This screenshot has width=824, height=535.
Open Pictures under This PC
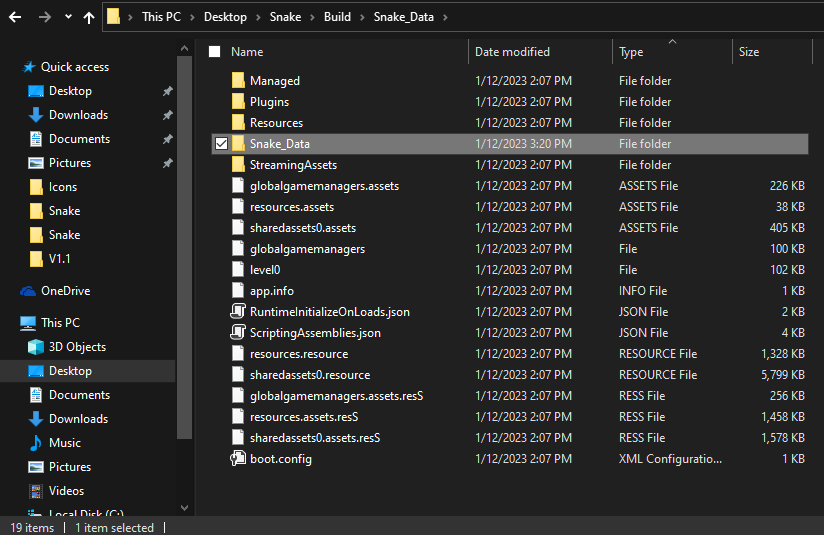pyautogui.click(x=70, y=467)
